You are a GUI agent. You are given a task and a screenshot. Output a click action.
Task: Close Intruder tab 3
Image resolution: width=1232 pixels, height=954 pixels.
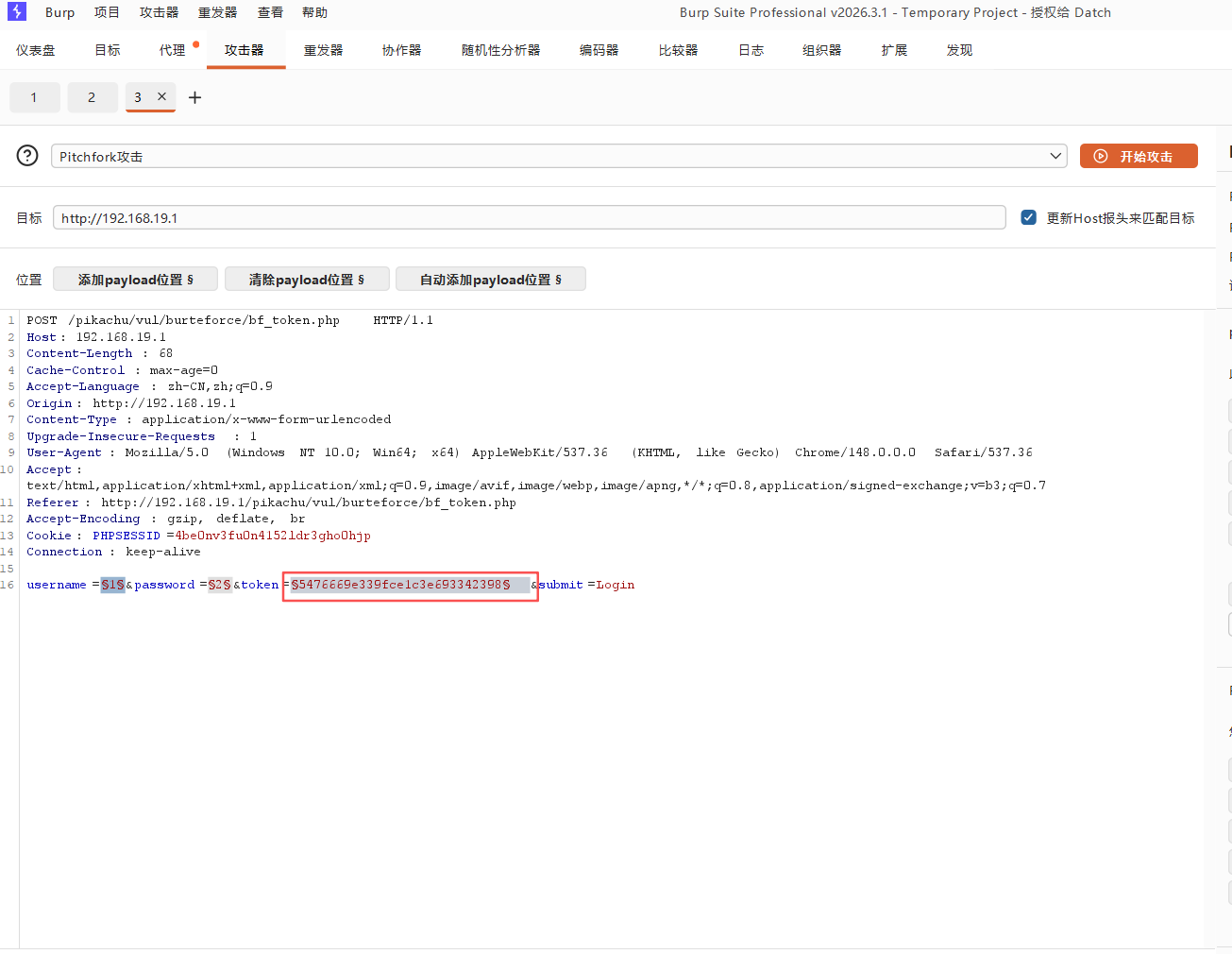tap(161, 96)
